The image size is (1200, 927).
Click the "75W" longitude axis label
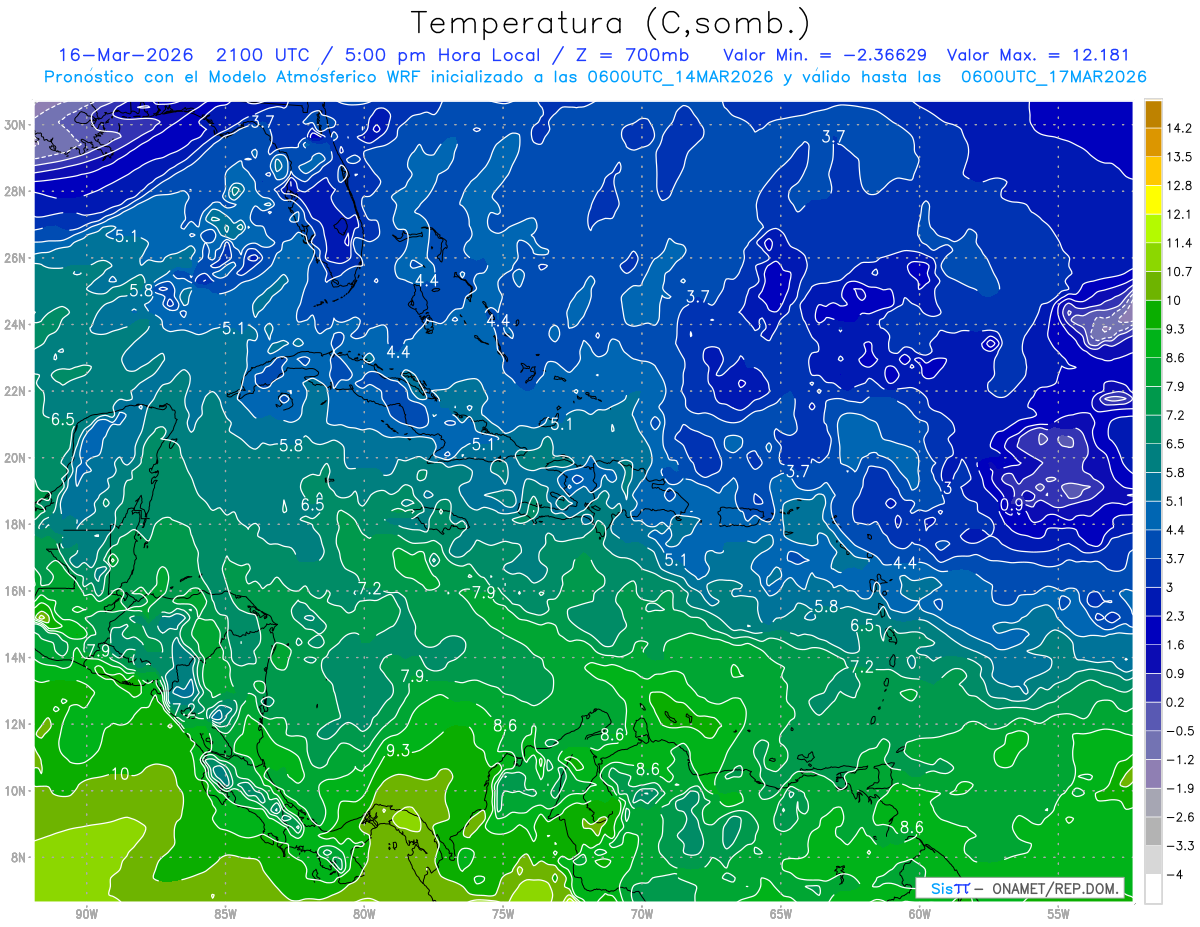[x=503, y=913]
